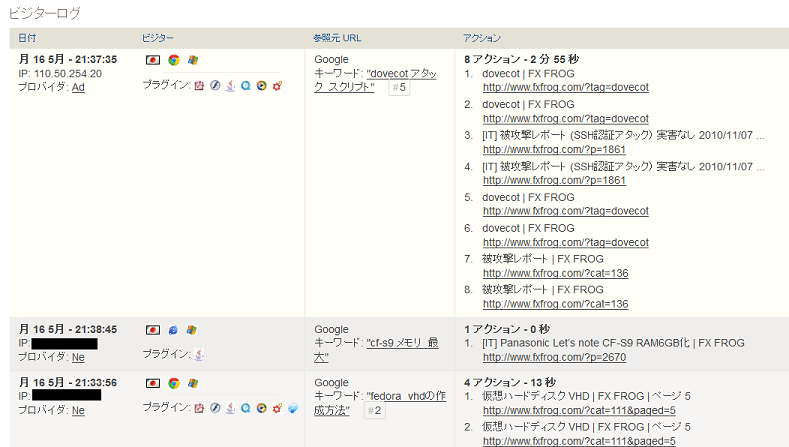
Task: Click the QuickTime plugin icon in the 21:33:56 visit
Action: 245,408
